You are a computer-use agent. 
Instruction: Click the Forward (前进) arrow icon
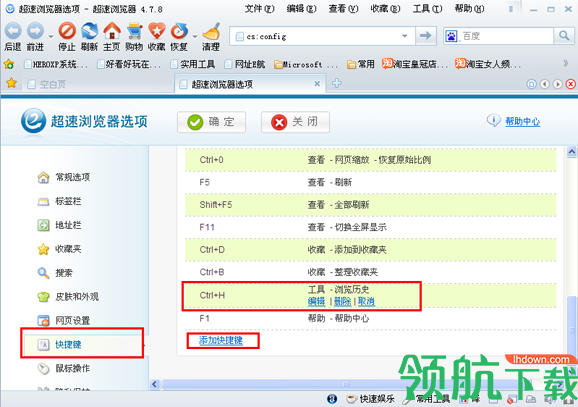(x=35, y=31)
